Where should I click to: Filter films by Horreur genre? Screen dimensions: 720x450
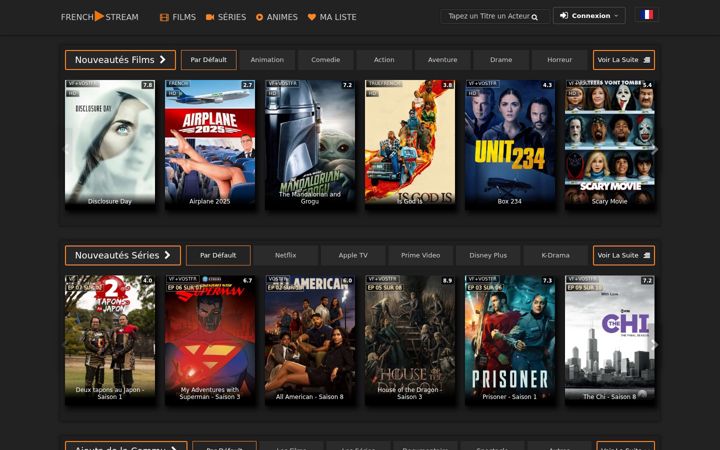tap(559, 60)
